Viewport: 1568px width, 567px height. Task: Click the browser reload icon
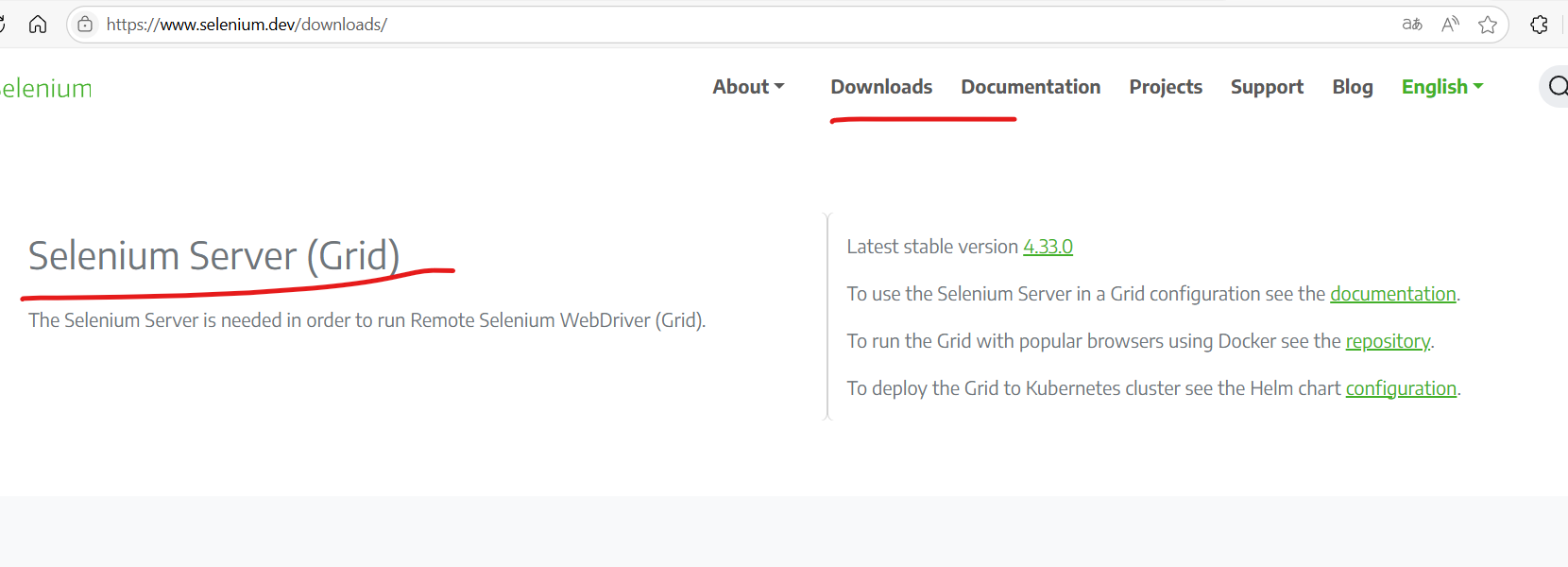click(3, 25)
